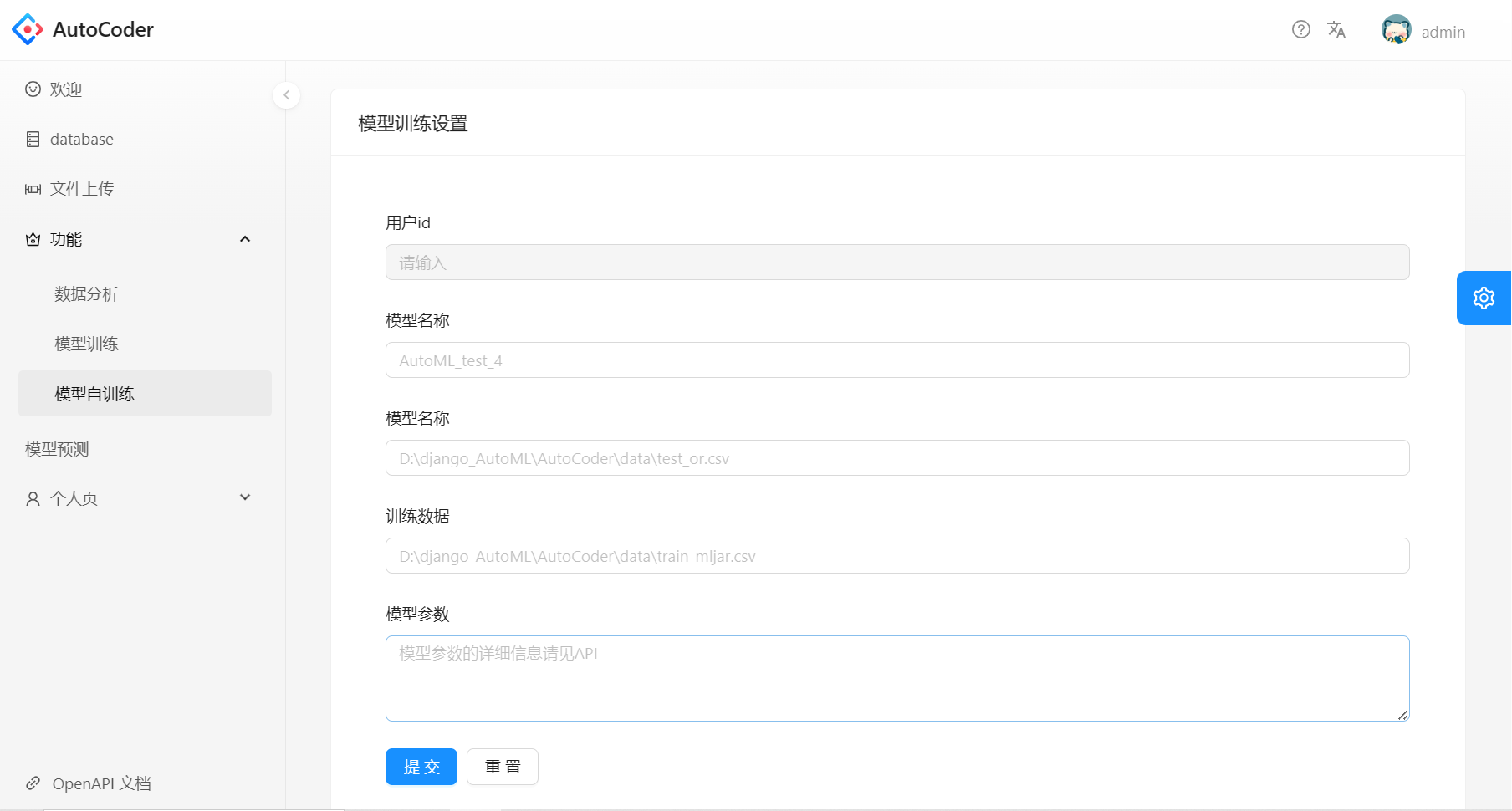This screenshot has width=1512, height=811.
Task: Click the 模型参数 text area
Action: click(x=897, y=678)
